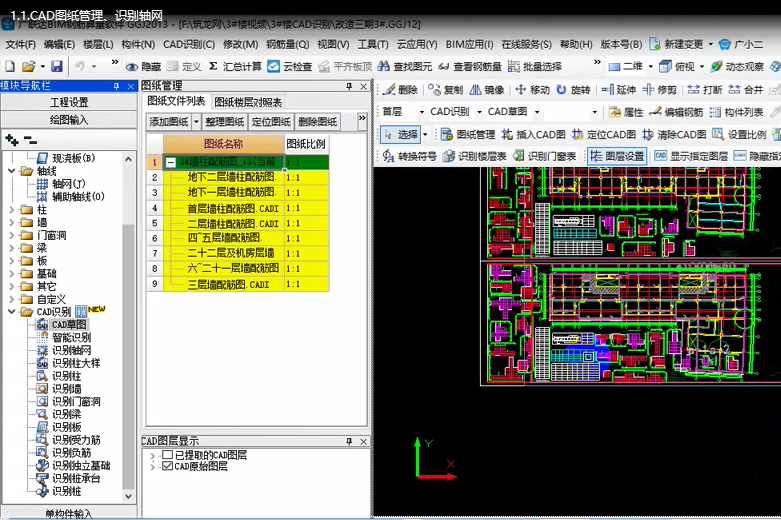Open the 首层 floor dropdown

(421, 112)
